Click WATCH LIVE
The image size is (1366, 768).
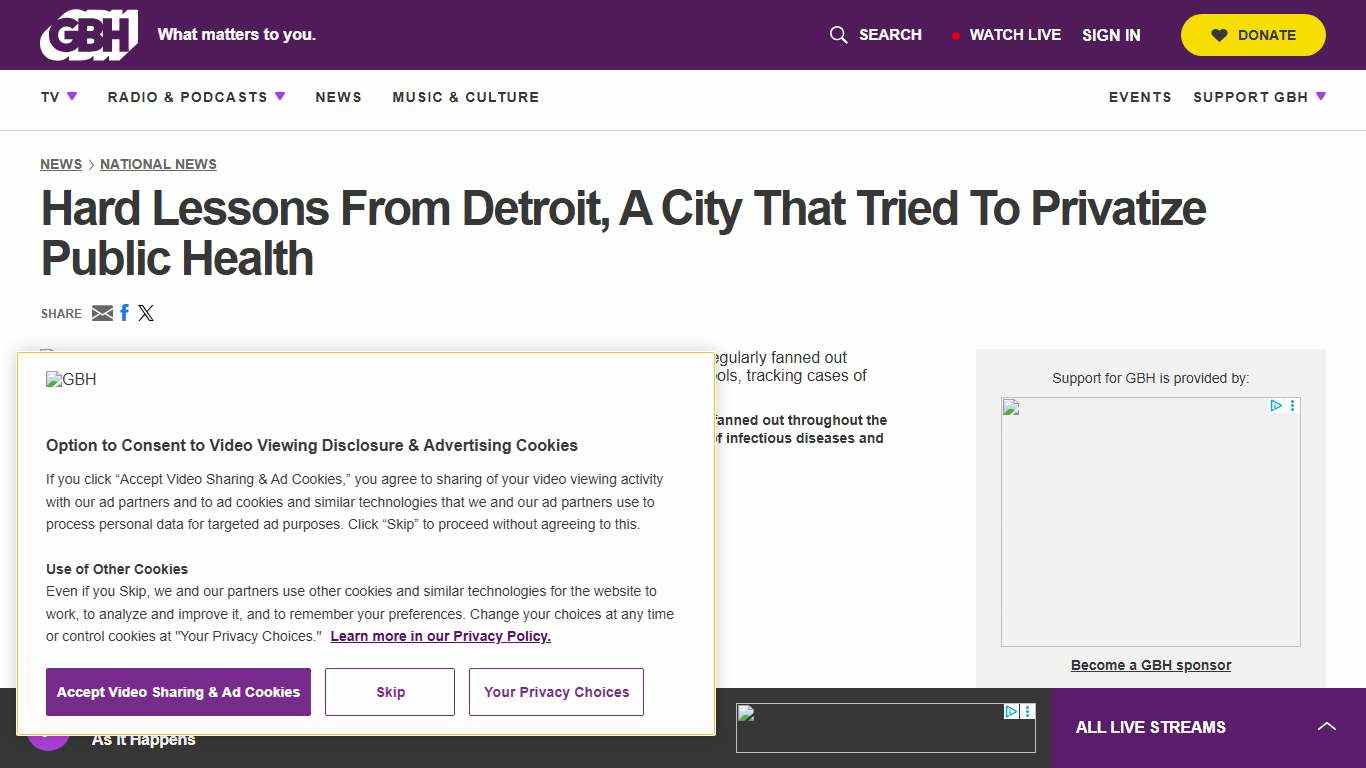click(1015, 34)
